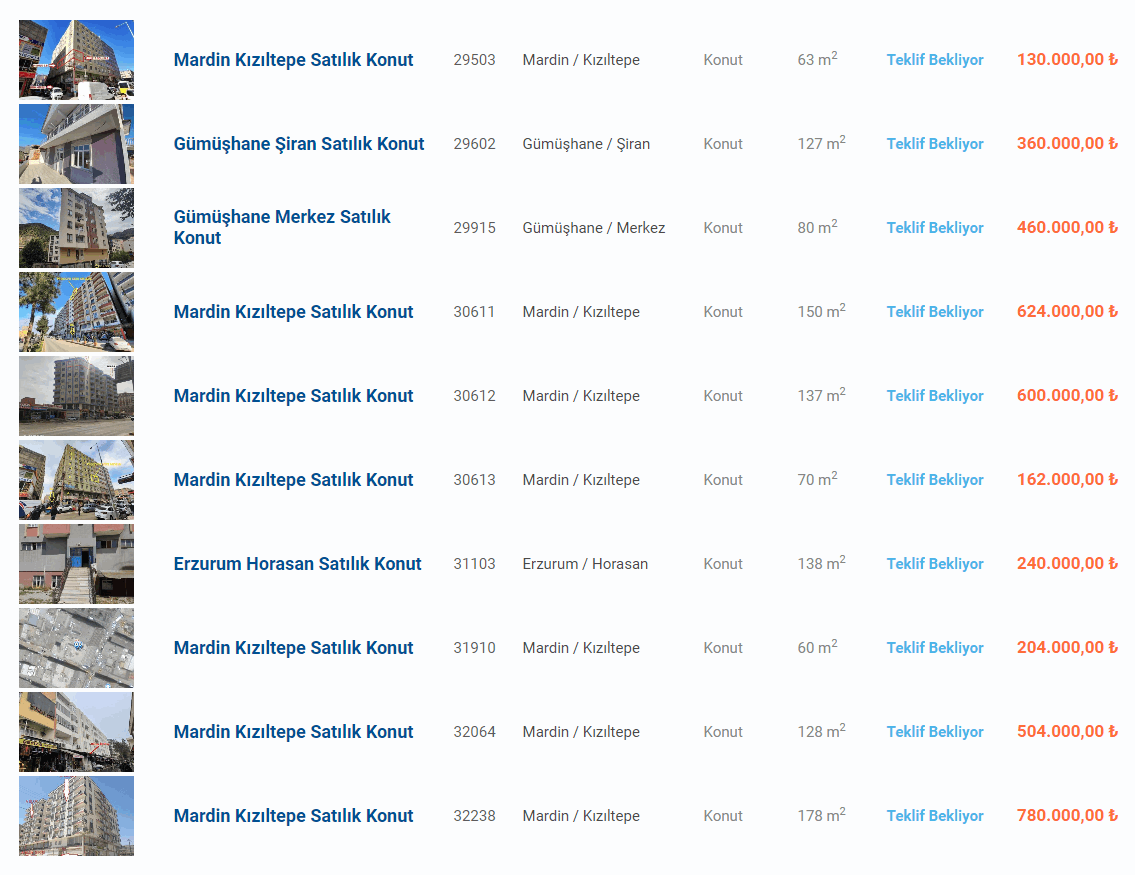Click Teklif Bekliyor for listing 29602
The height and width of the screenshot is (875, 1135).
(x=935, y=144)
